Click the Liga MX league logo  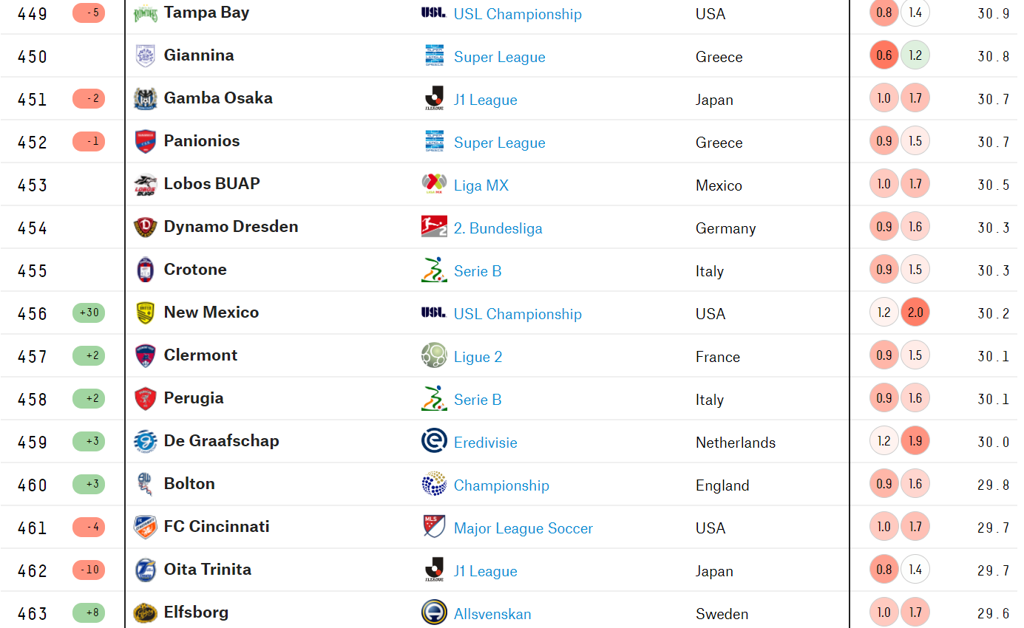(434, 184)
